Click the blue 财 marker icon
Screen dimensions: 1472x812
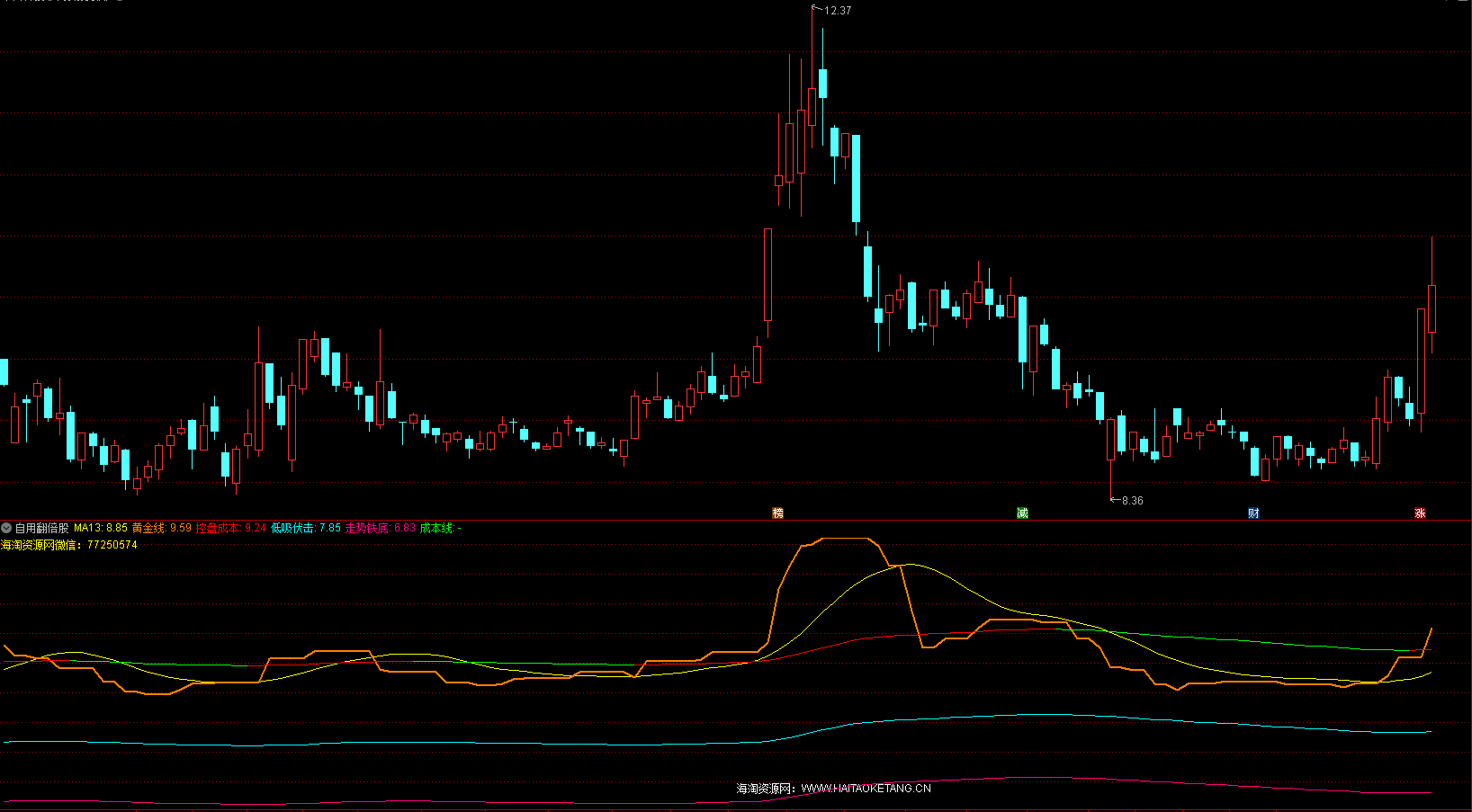pyautogui.click(x=1253, y=513)
